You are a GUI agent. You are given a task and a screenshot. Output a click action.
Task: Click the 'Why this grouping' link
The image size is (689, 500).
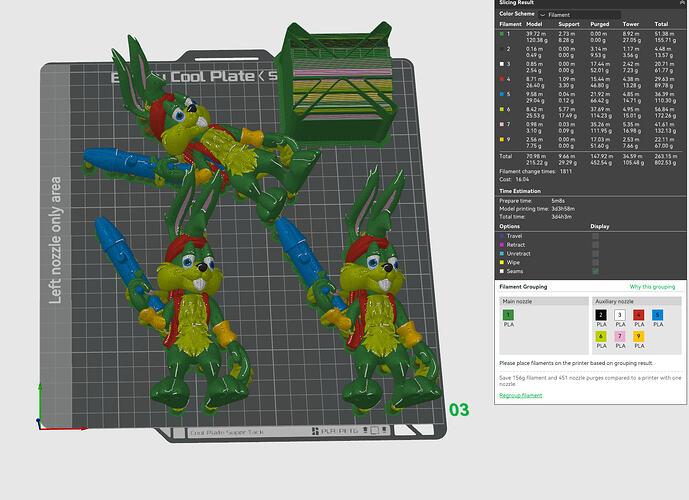(x=652, y=286)
